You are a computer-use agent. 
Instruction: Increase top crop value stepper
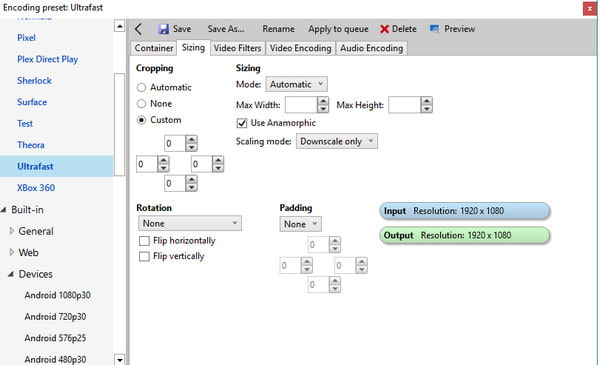[x=191, y=140]
